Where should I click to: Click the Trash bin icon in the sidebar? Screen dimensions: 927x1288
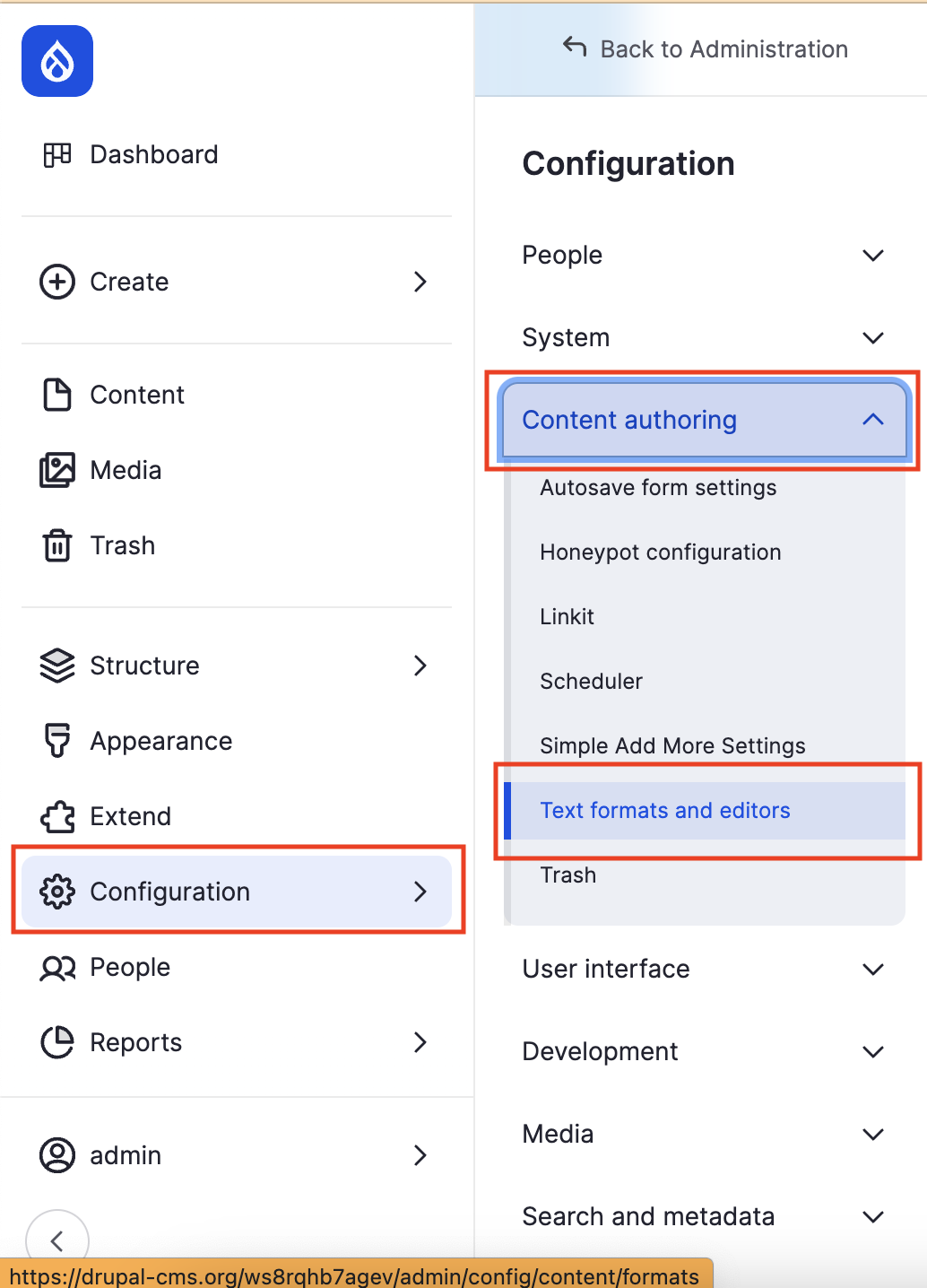tap(57, 545)
